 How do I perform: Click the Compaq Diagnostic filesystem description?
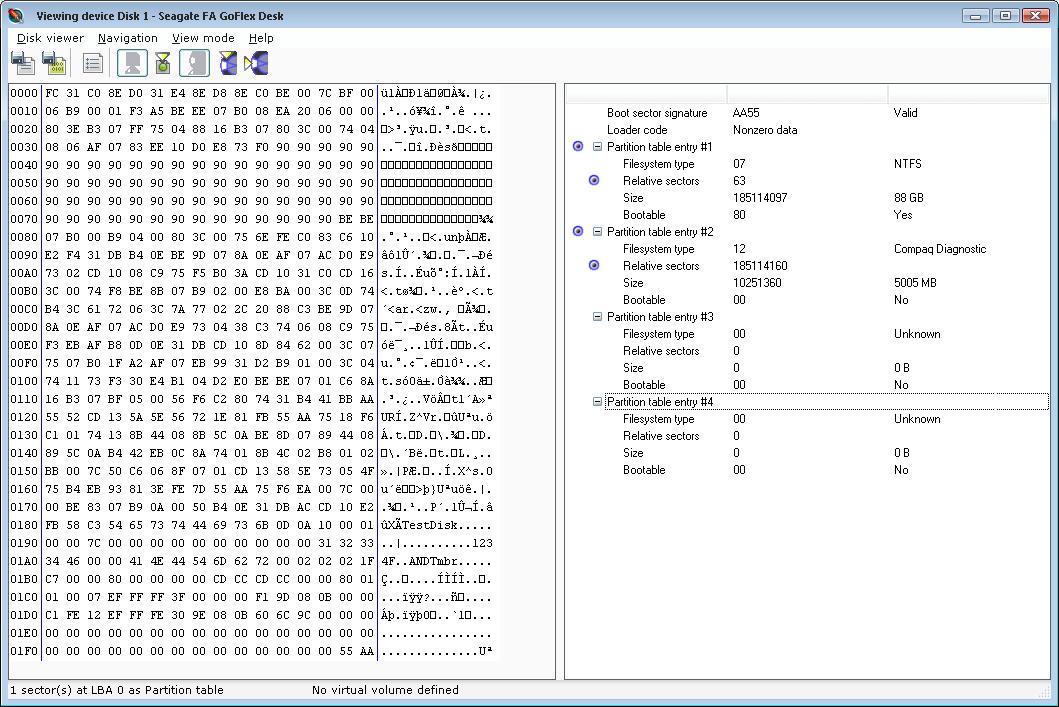[x=940, y=248]
